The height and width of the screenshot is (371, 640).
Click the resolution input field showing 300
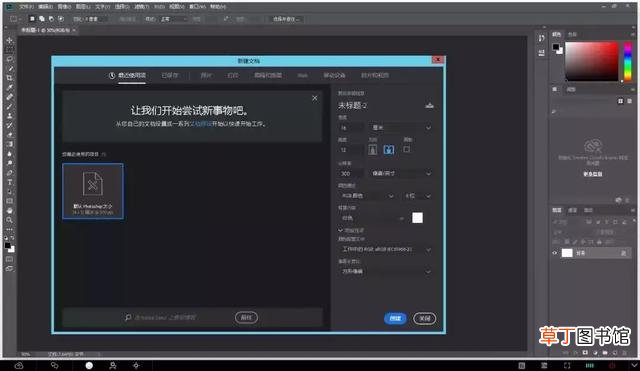[350, 173]
